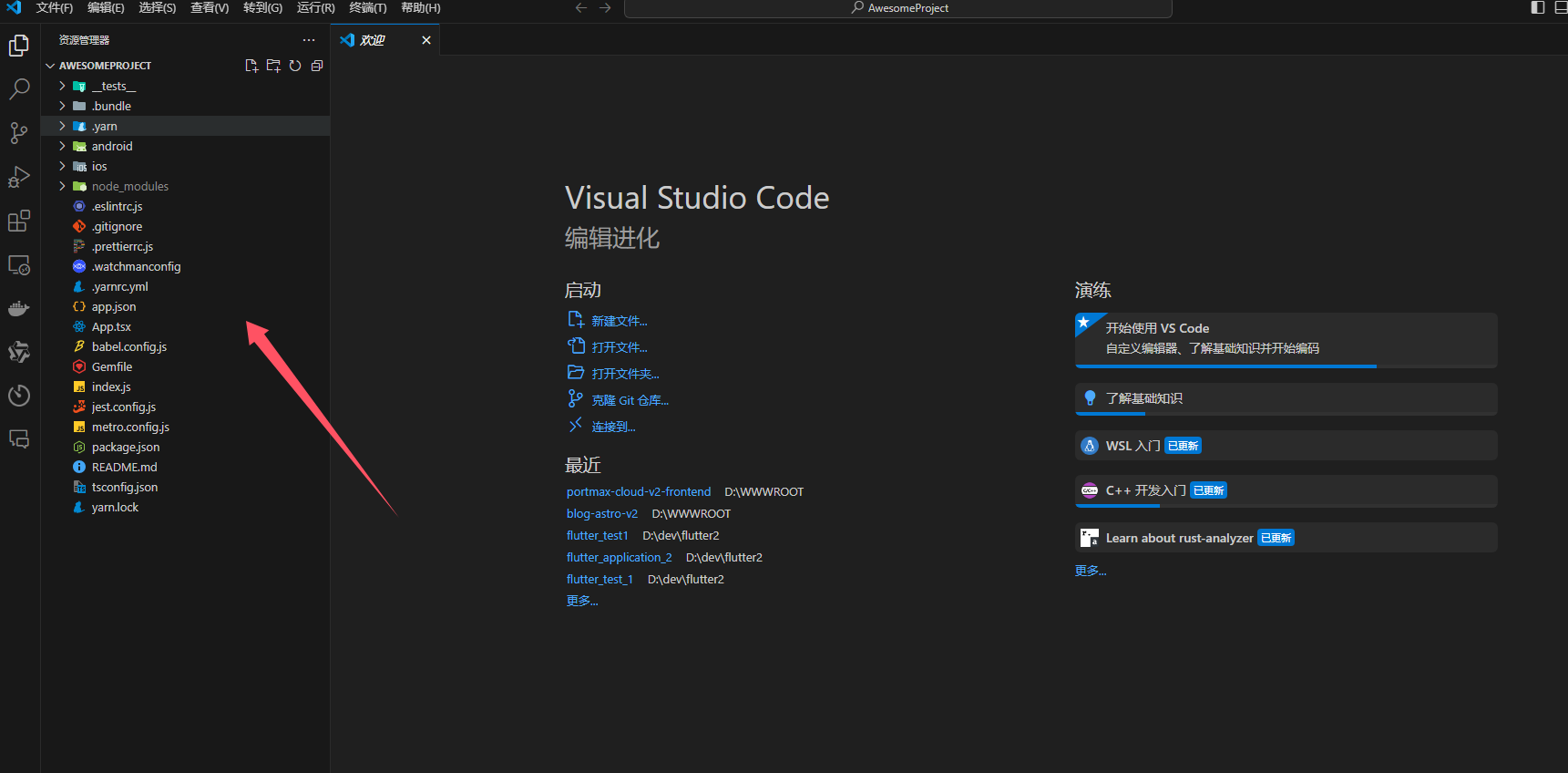Click the New File icon in explorer header
Viewport: 1568px width, 773px height.
coord(251,66)
